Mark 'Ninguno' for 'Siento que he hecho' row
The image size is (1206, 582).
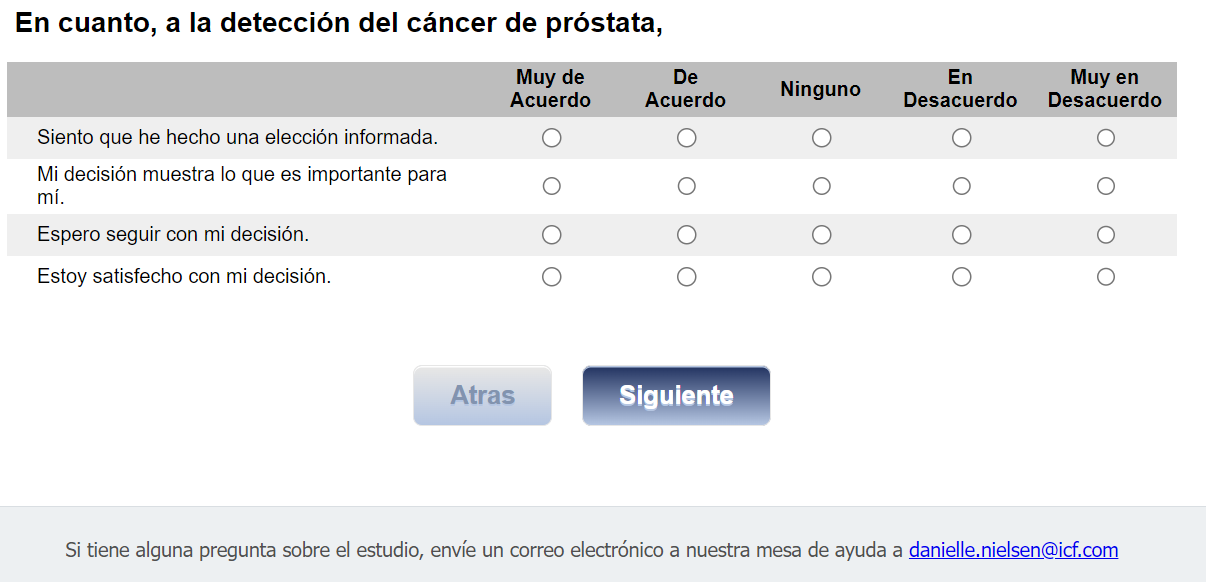[x=821, y=138]
